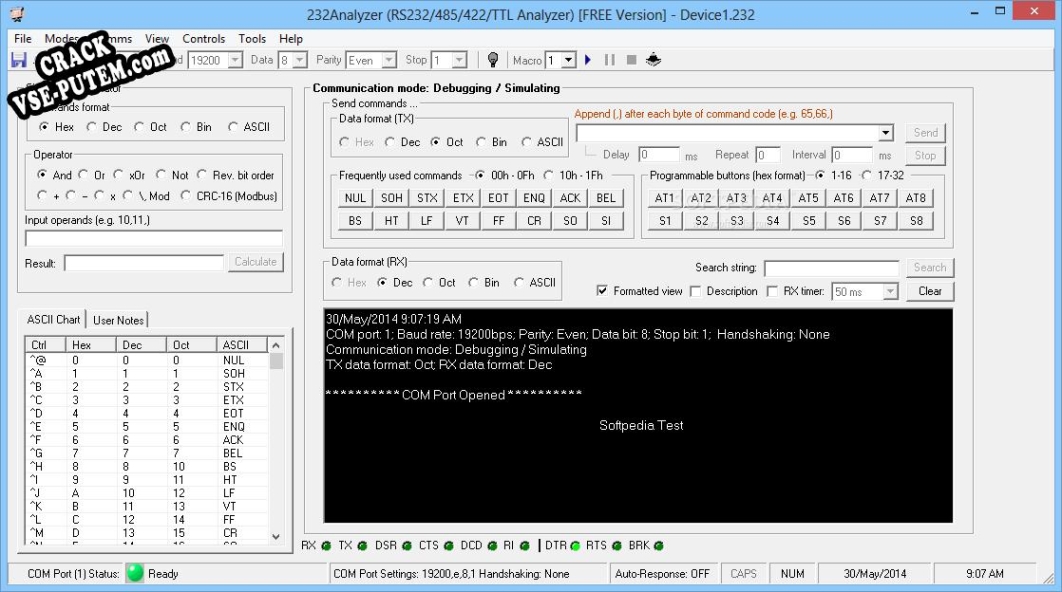Select programmable buttons 17-32
1062x592 pixels.
(866, 175)
